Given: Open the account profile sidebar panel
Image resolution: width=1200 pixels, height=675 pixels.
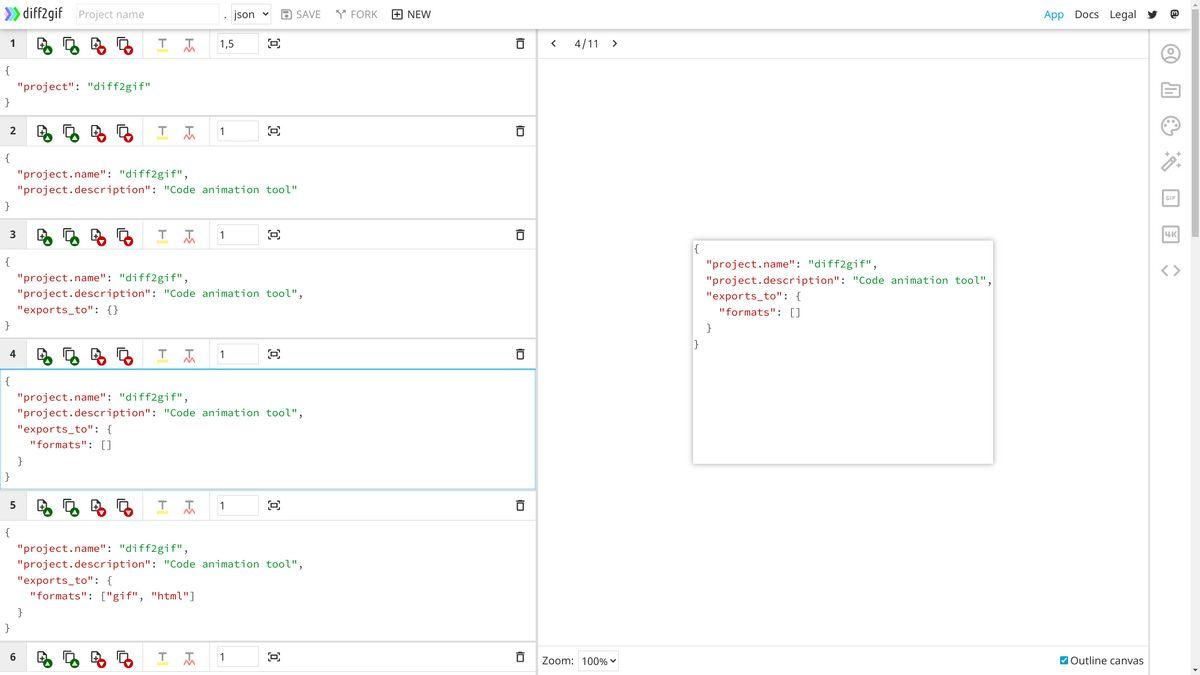Looking at the screenshot, I should tap(1171, 53).
